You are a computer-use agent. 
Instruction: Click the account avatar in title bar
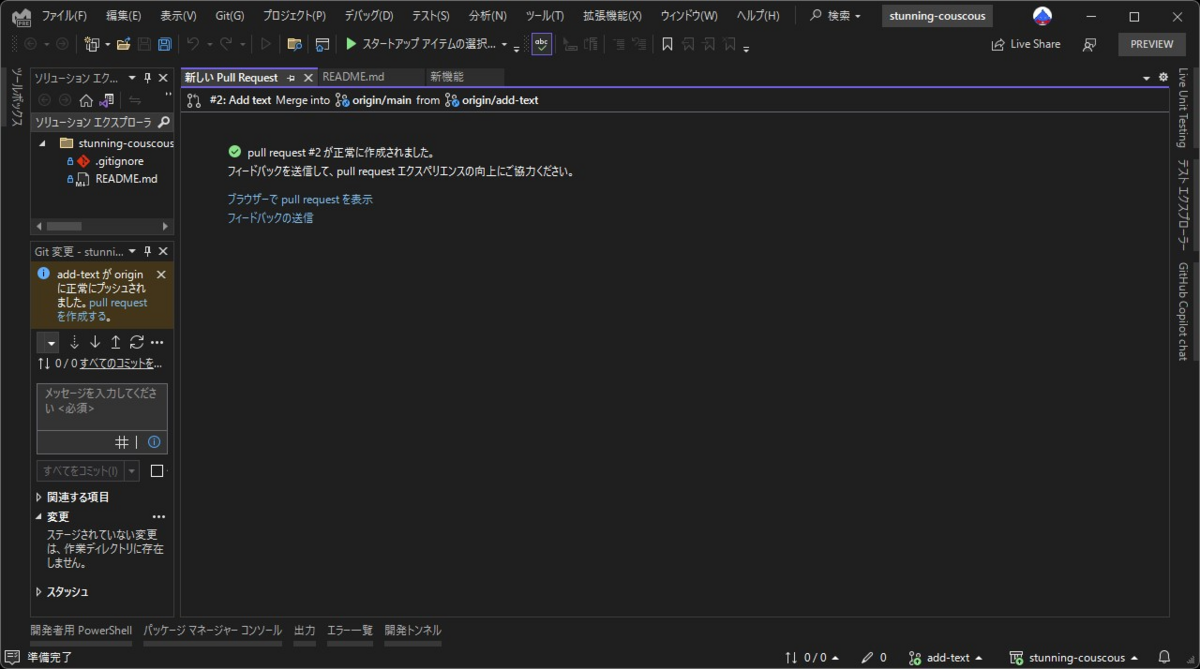1042,16
